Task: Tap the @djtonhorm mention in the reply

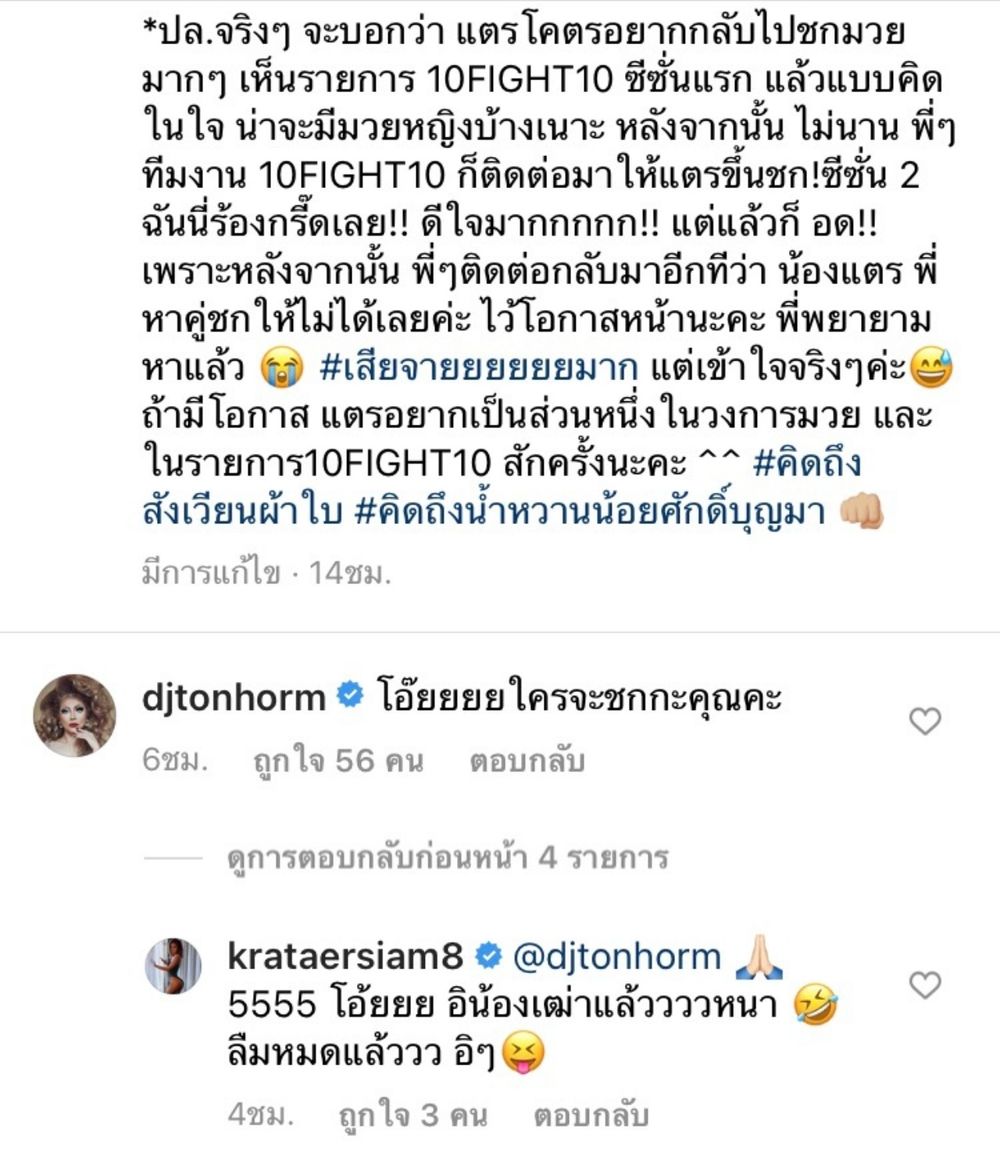Action: [x=617, y=957]
